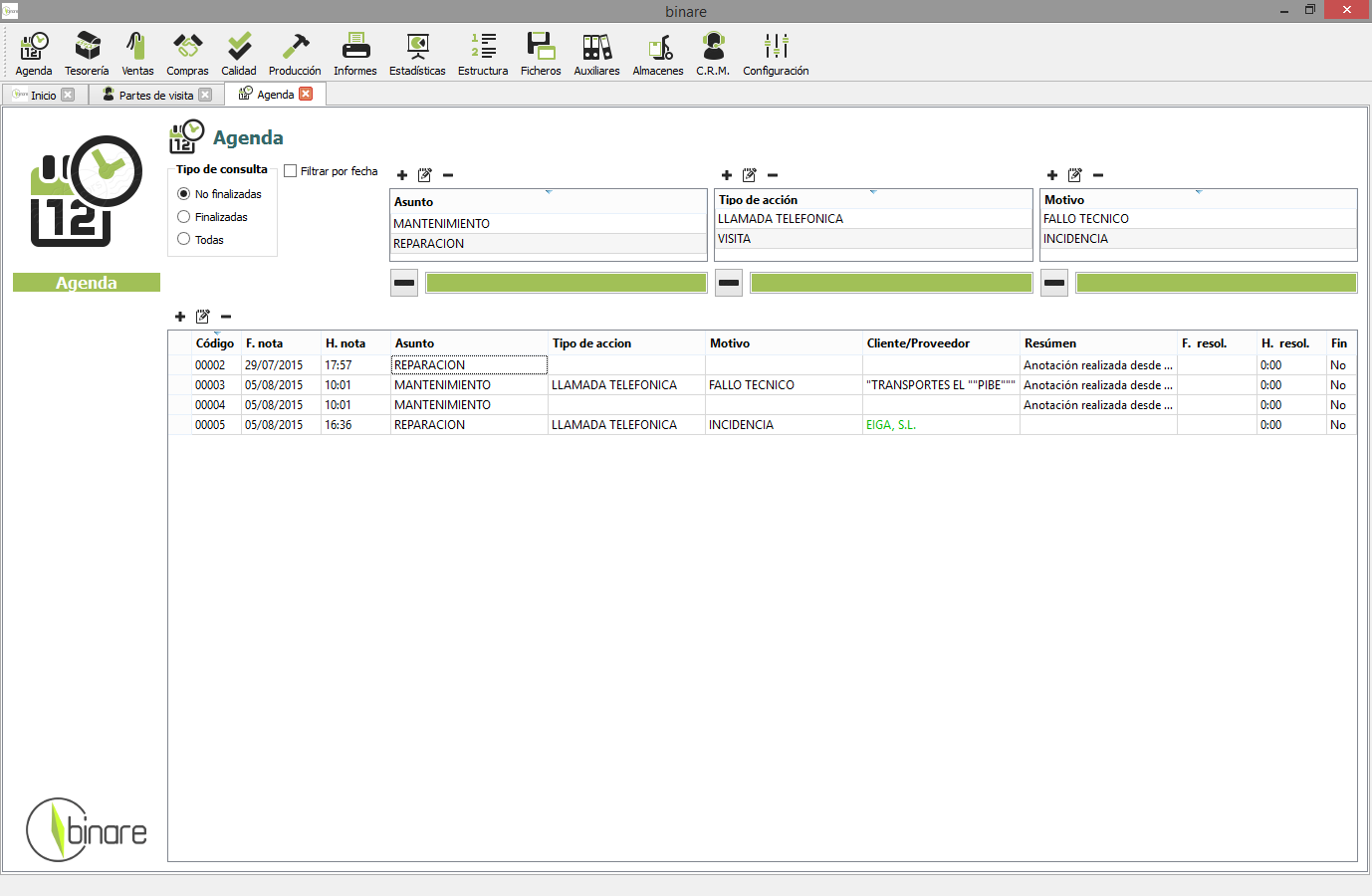Click the green Motivo filter bar
The height and width of the screenshot is (896, 1372).
1217,283
